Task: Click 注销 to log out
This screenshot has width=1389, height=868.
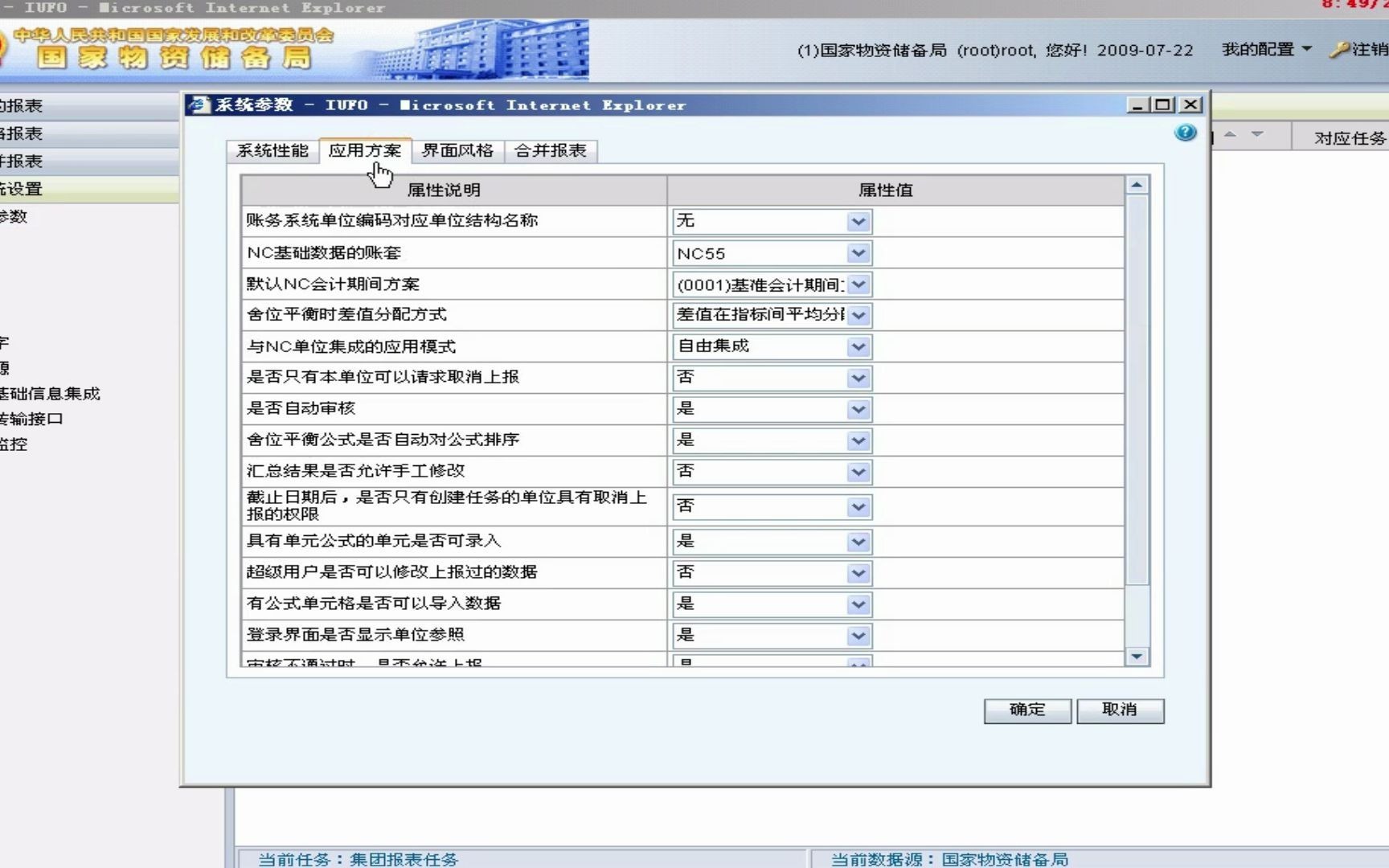Action: point(1370,49)
